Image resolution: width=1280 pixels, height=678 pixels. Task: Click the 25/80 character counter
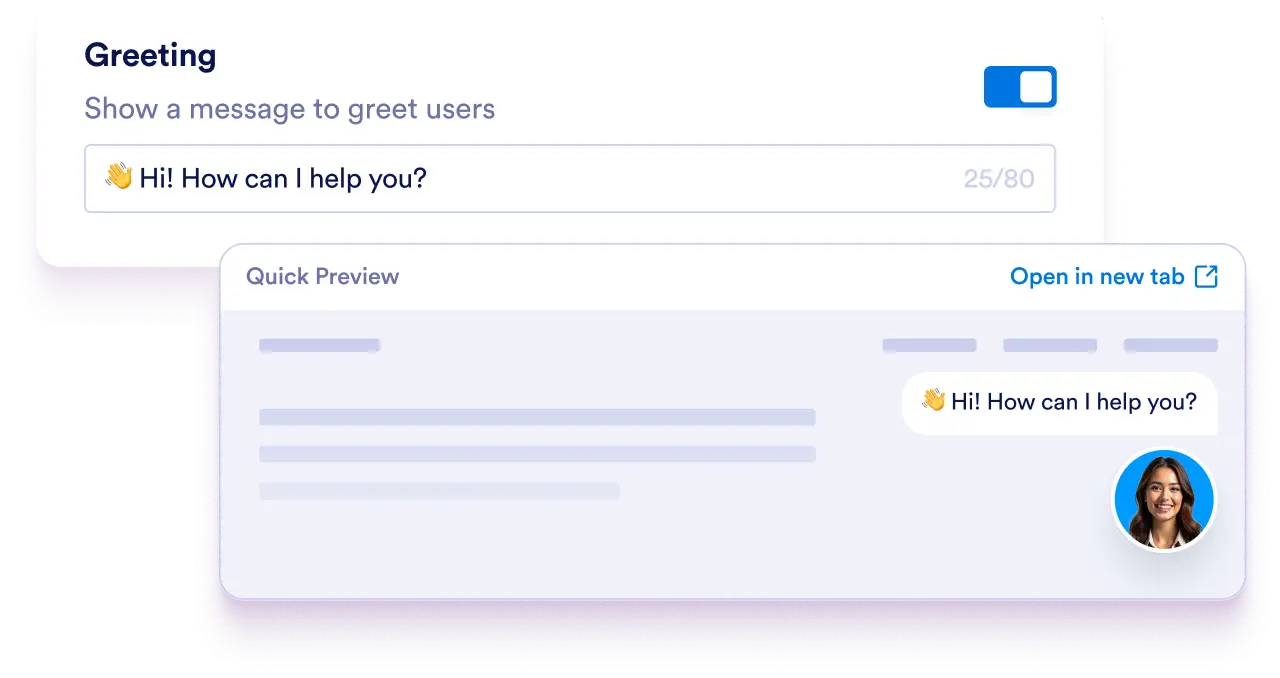[999, 180]
